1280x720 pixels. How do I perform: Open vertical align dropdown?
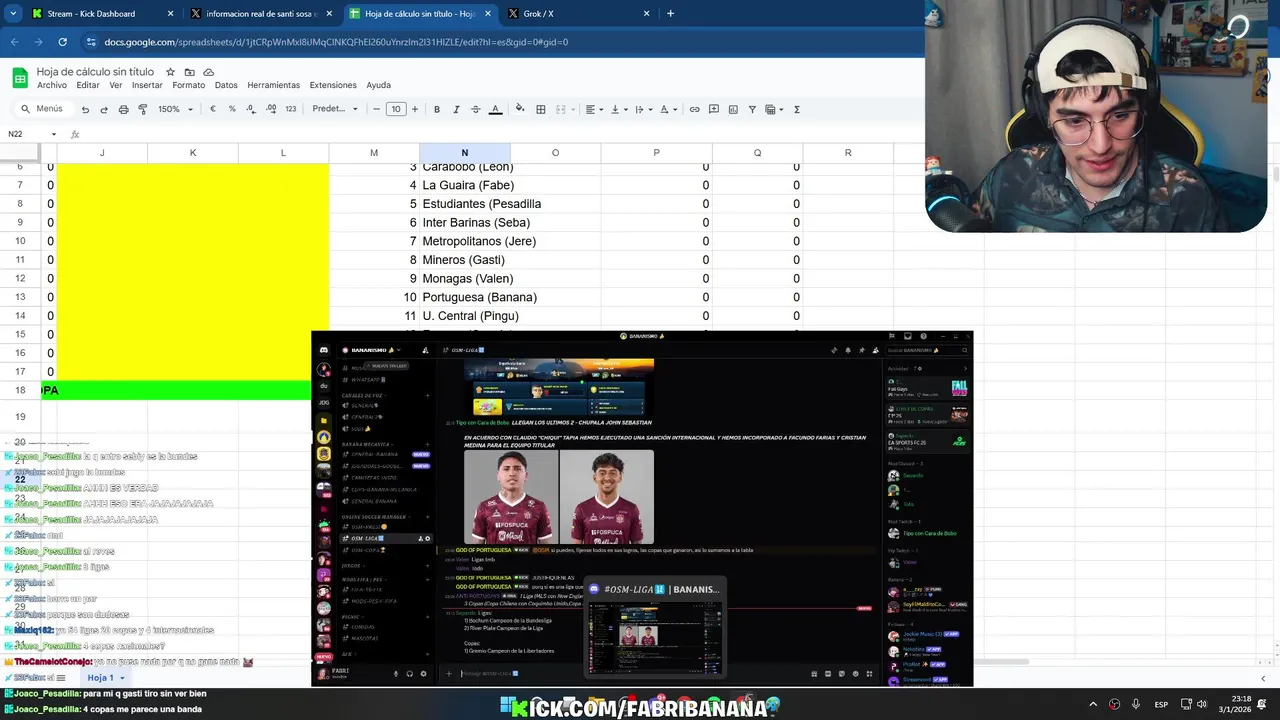pos(618,109)
